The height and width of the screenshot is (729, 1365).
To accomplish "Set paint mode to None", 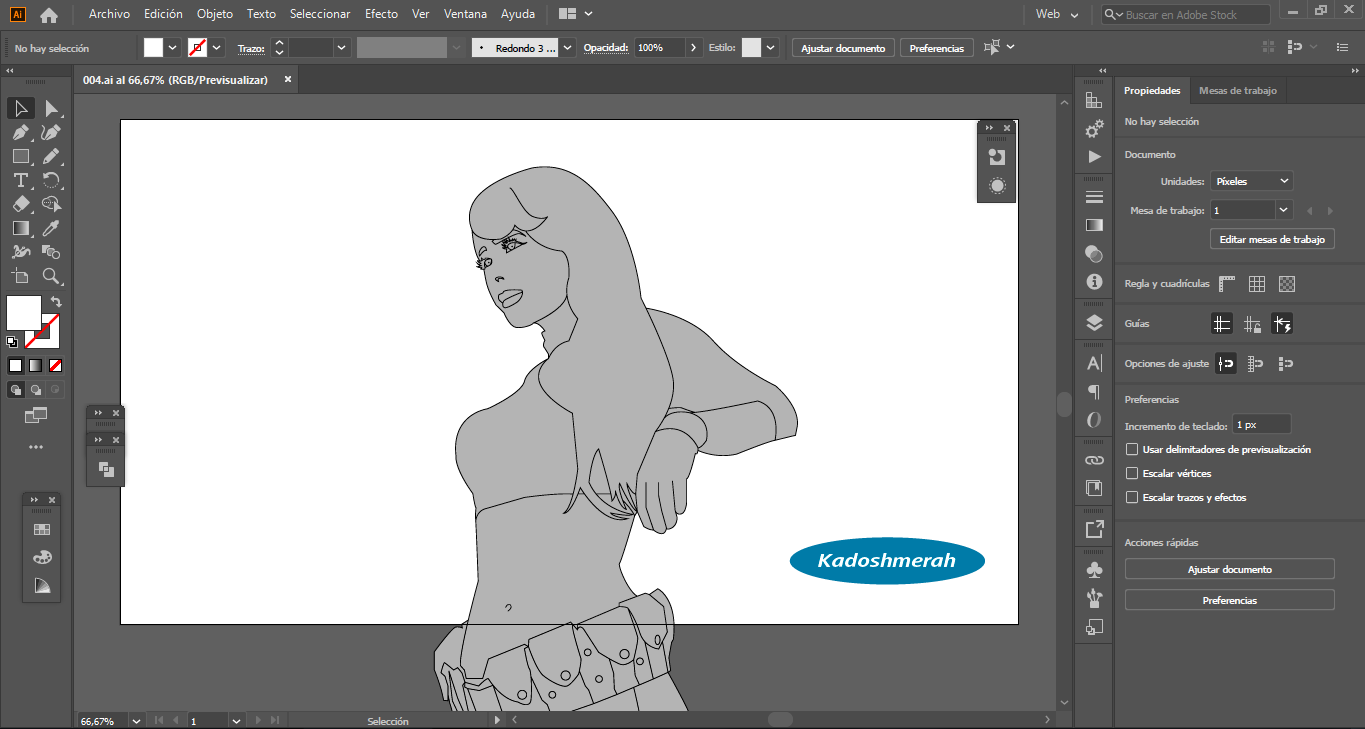I will [56, 365].
